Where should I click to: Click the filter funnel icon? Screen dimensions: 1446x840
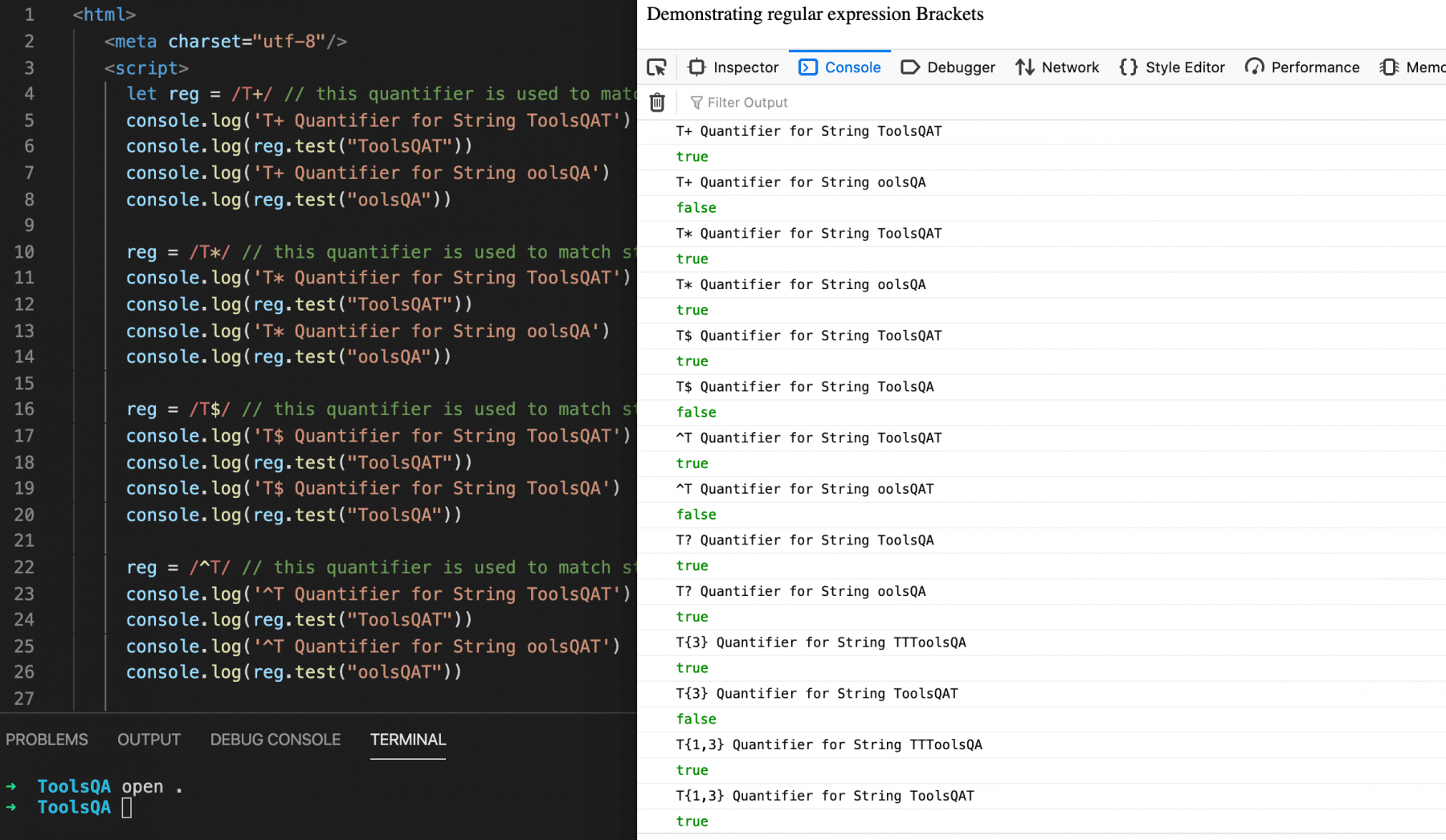point(696,103)
